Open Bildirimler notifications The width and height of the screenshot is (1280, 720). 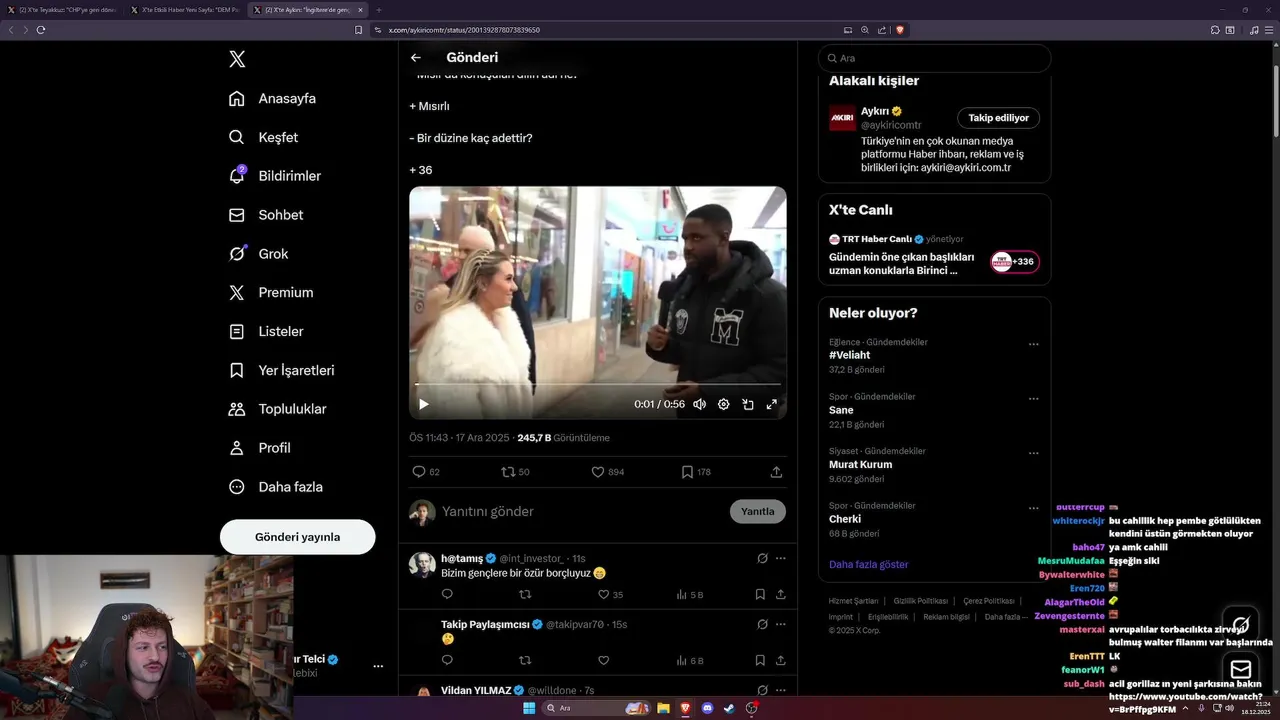click(275, 176)
